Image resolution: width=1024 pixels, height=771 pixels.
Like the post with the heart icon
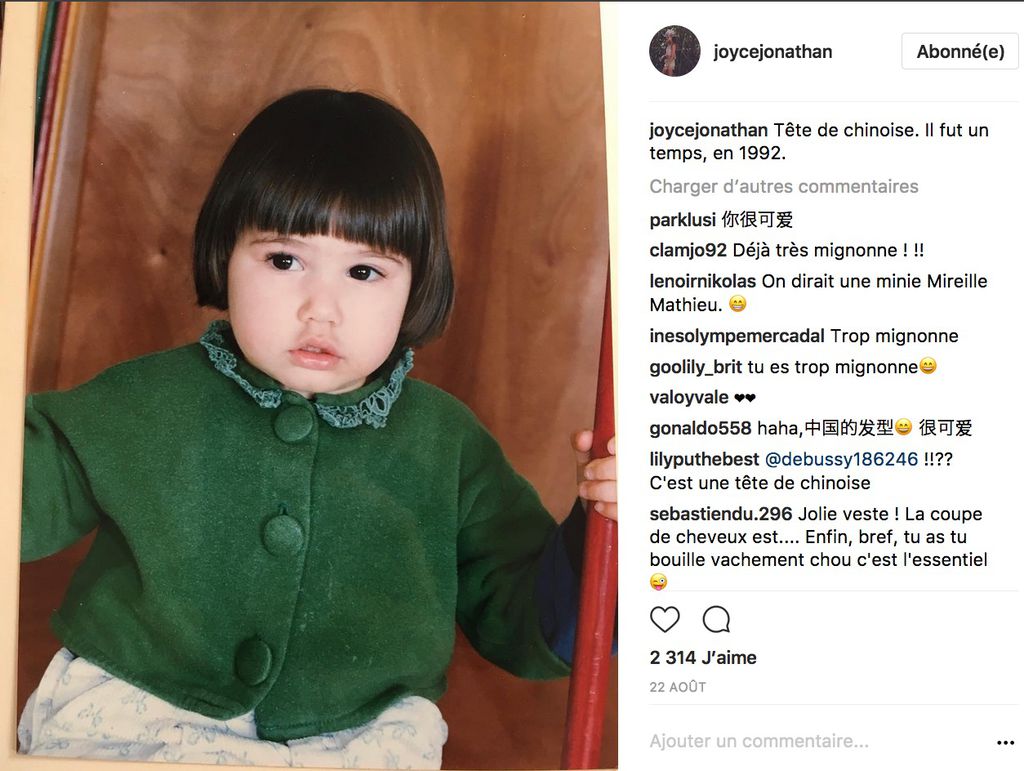665,619
